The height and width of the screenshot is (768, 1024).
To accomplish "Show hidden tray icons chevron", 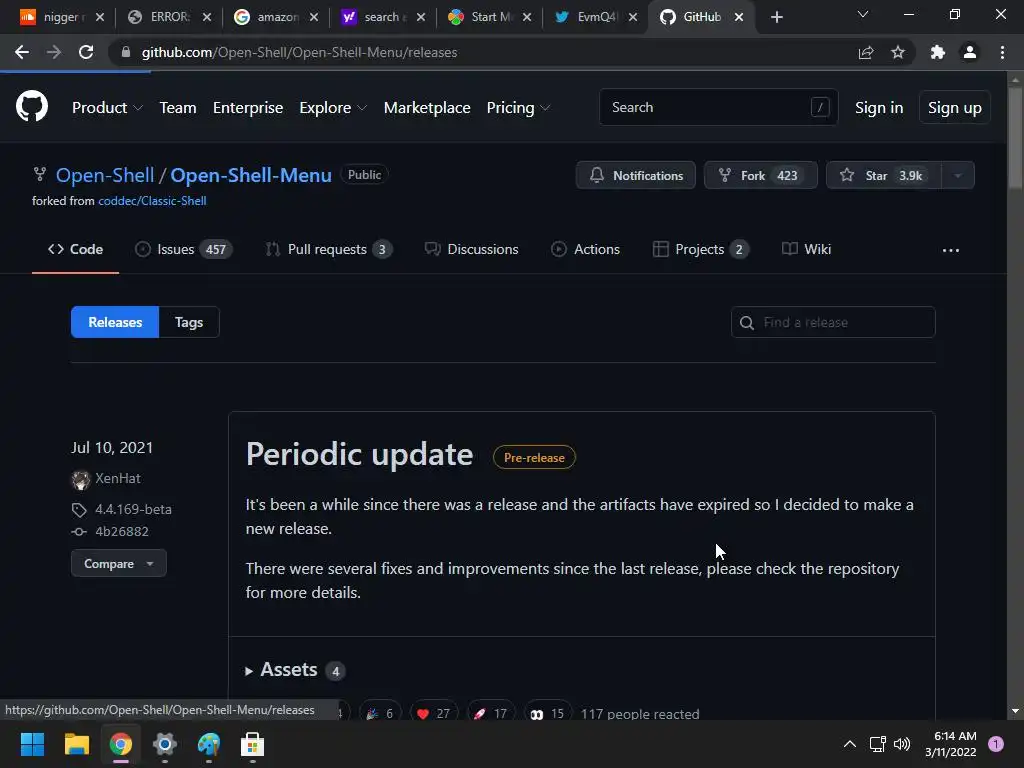I will 850,744.
